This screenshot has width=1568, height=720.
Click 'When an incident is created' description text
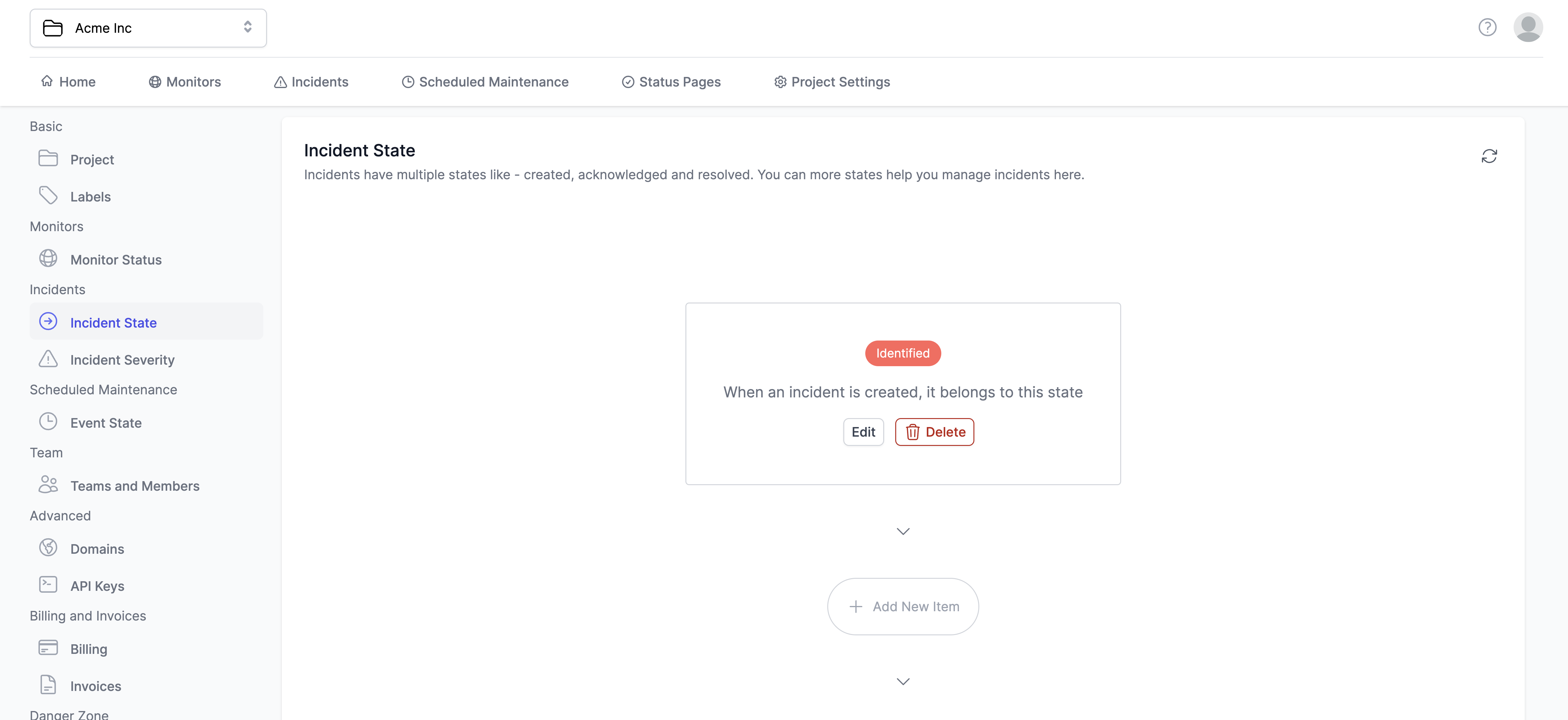(903, 392)
